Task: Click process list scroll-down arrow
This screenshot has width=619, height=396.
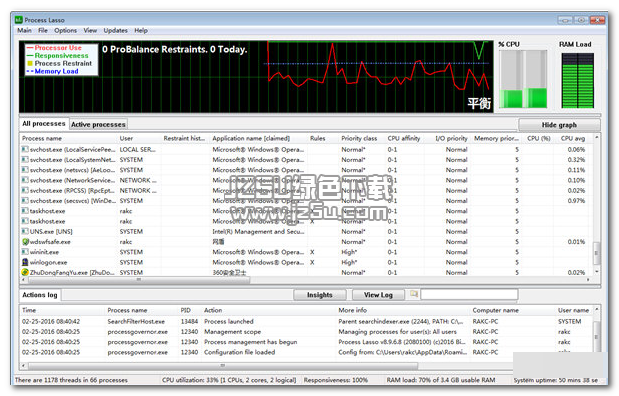Action: pos(596,272)
